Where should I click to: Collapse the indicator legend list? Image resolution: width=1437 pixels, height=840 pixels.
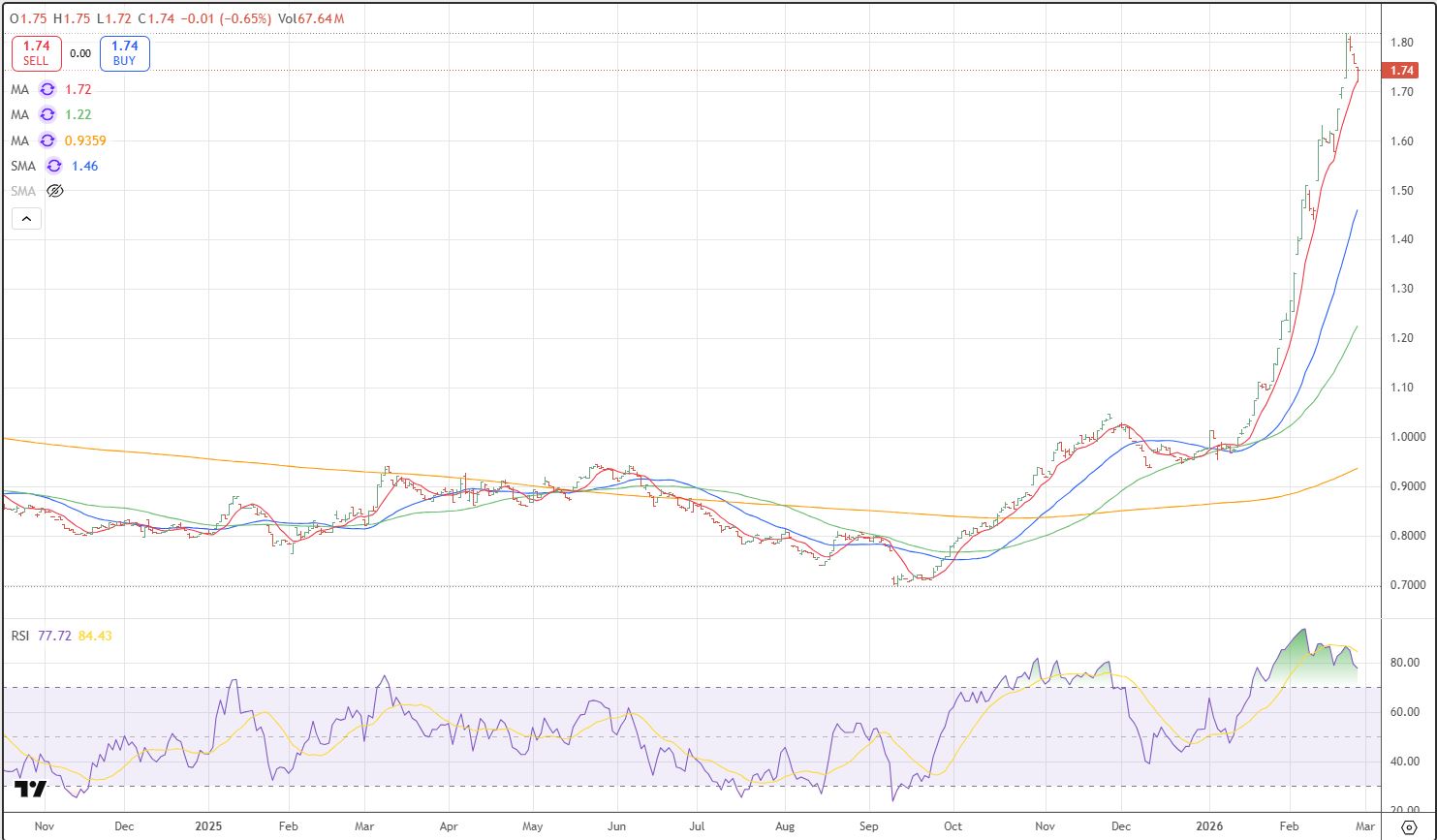(26, 219)
